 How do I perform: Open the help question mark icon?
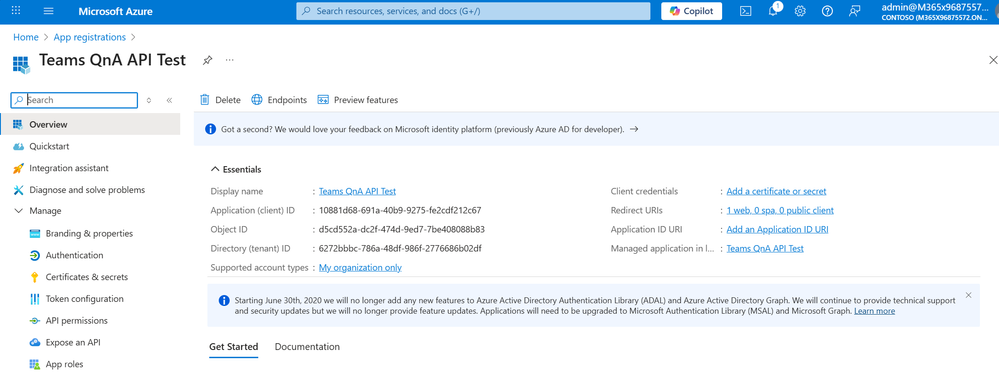(827, 11)
